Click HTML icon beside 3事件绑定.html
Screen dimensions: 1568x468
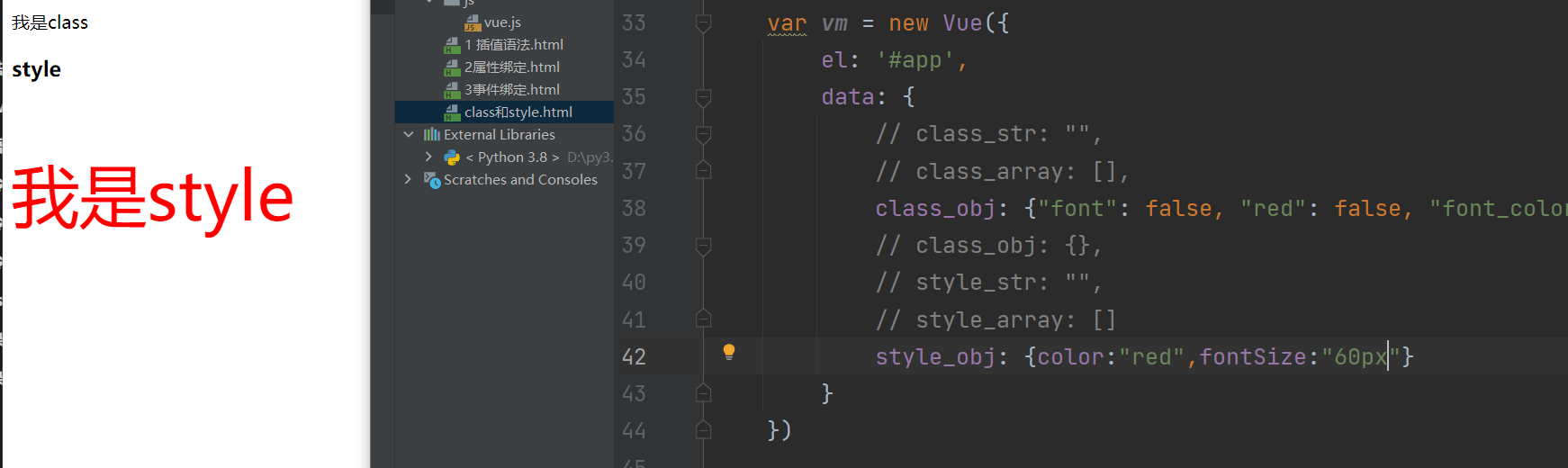[x=452, y=90]
